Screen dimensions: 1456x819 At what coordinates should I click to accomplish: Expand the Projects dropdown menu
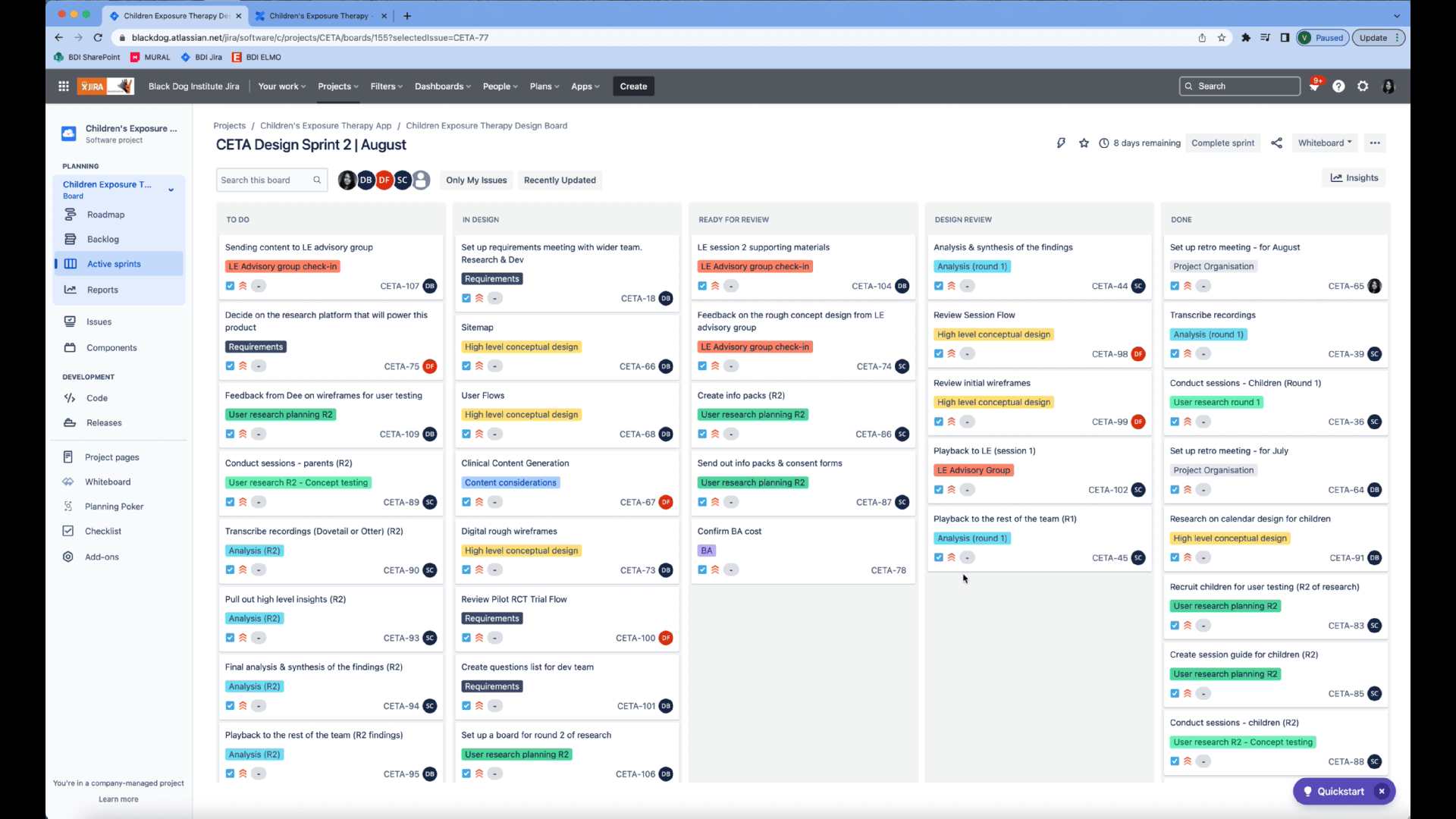pyautogui.click(x=338, y=86)
